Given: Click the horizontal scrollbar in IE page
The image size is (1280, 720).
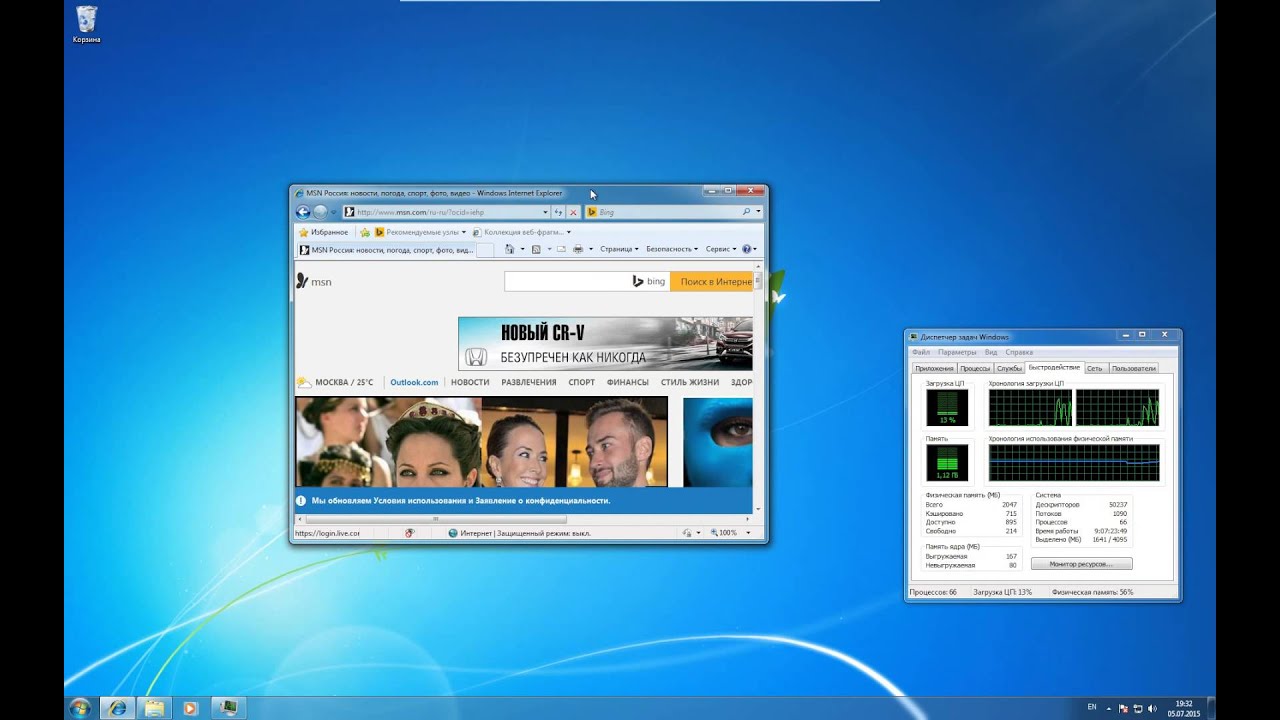Looking at the screenshot, I should tap(436, 519).
